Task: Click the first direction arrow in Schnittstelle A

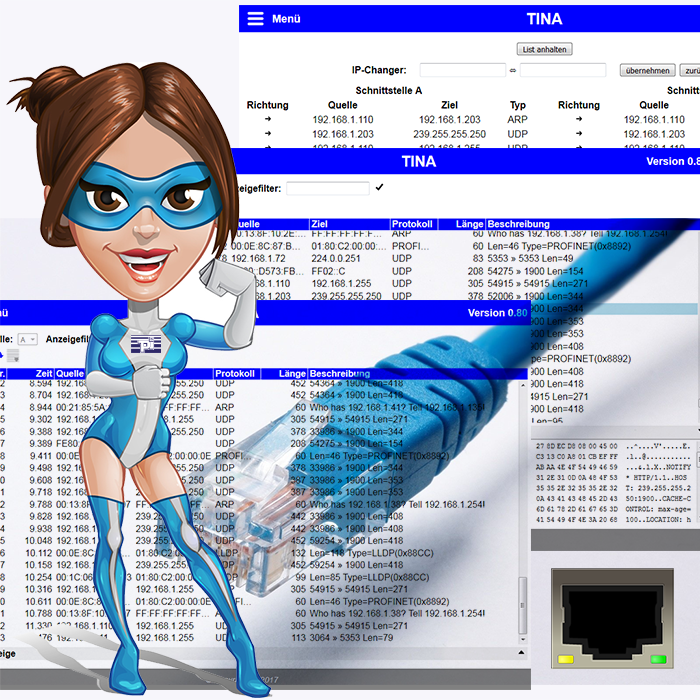Action: tap(268, 119)
